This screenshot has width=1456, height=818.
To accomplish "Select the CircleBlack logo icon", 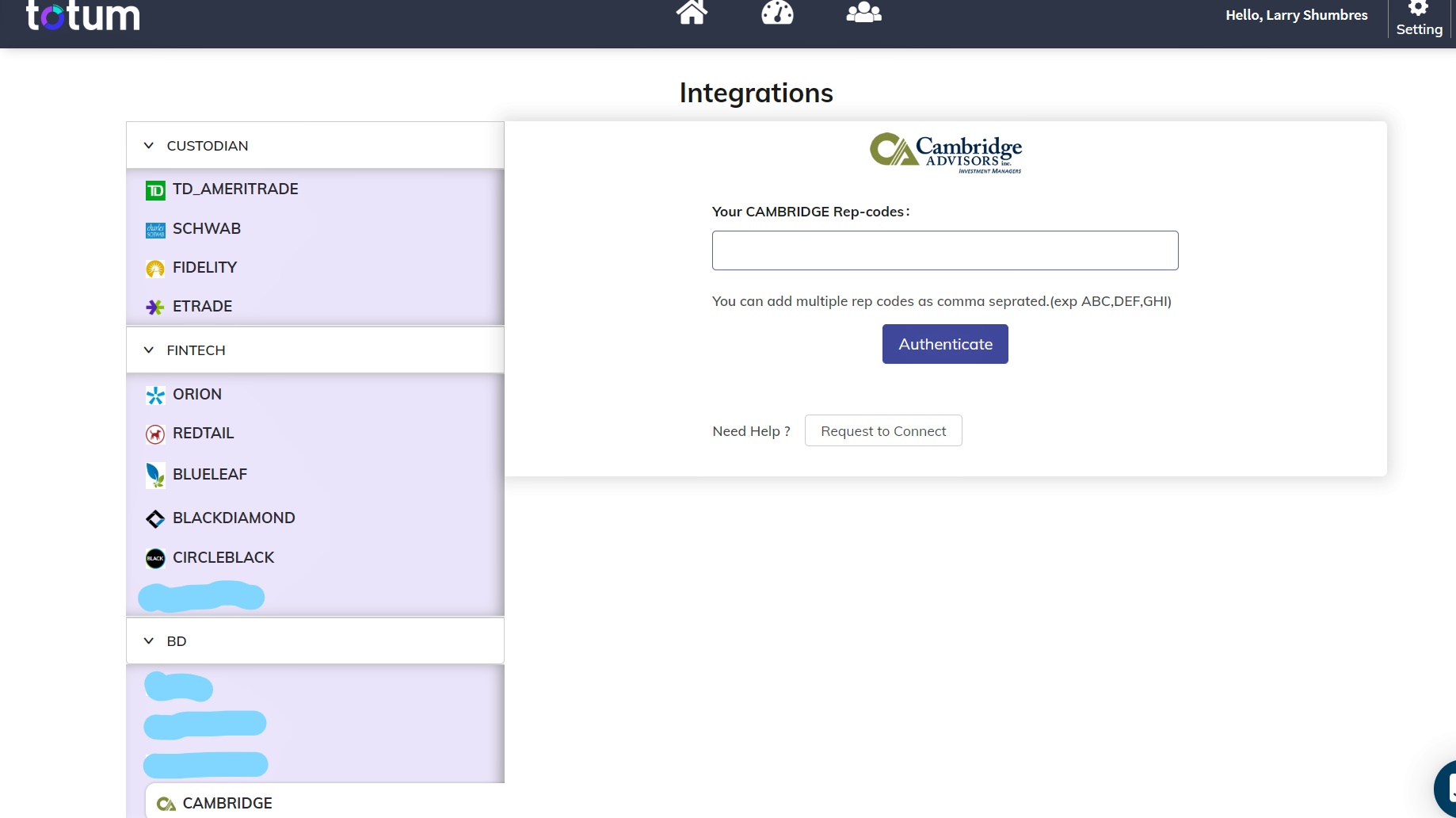I will 155,559.
